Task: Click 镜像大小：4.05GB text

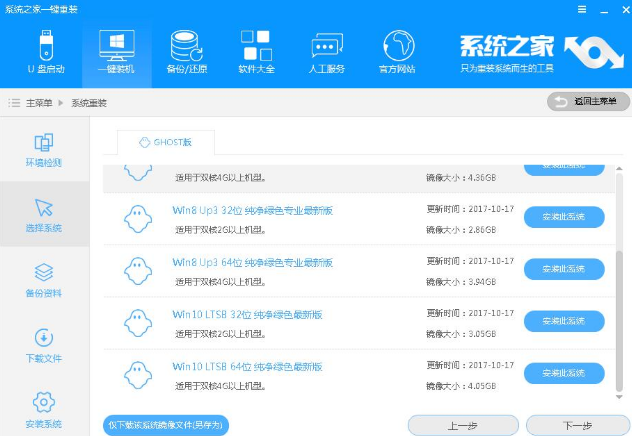Action: [461, 386]
